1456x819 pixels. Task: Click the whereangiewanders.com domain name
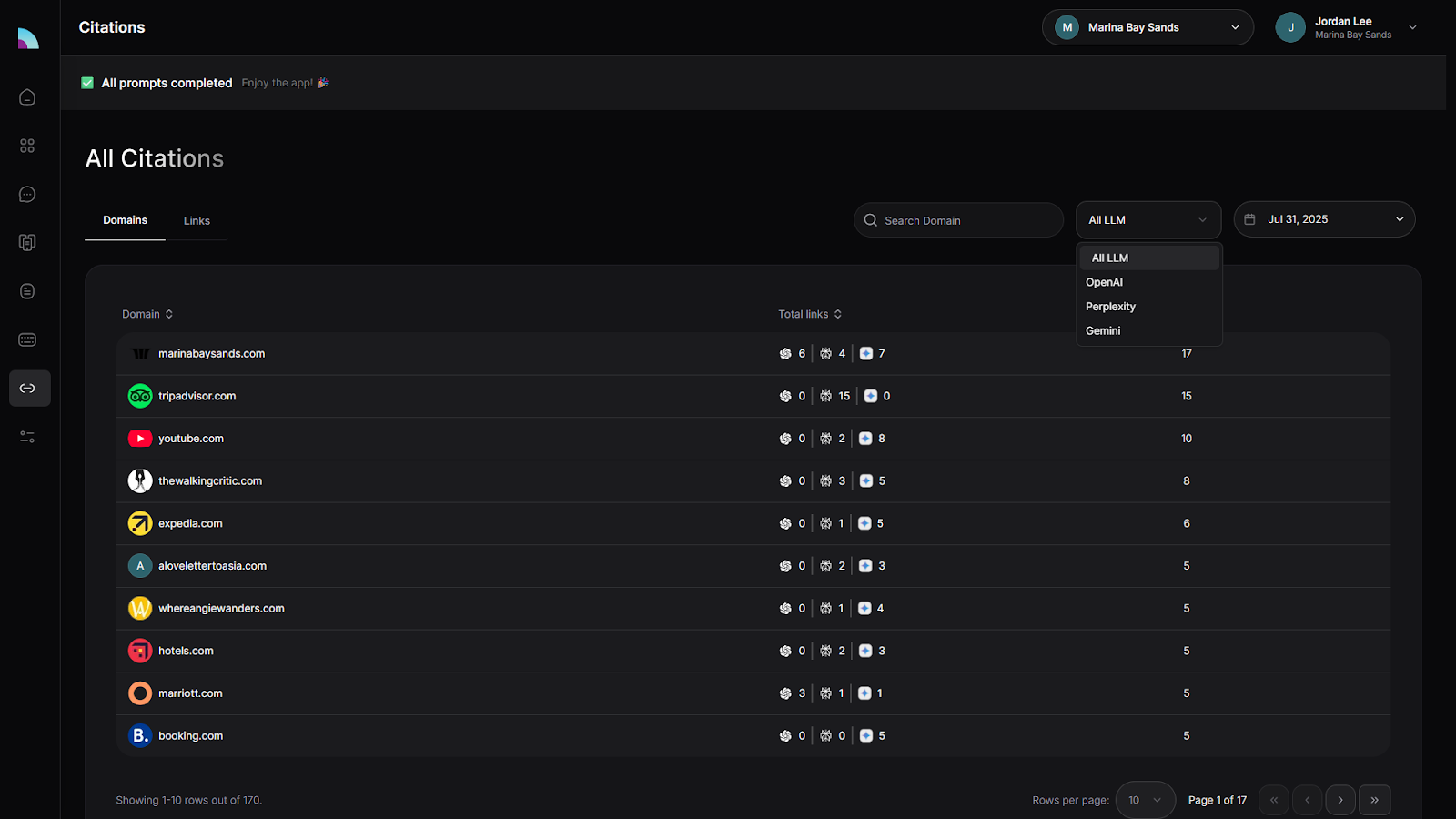221,608
